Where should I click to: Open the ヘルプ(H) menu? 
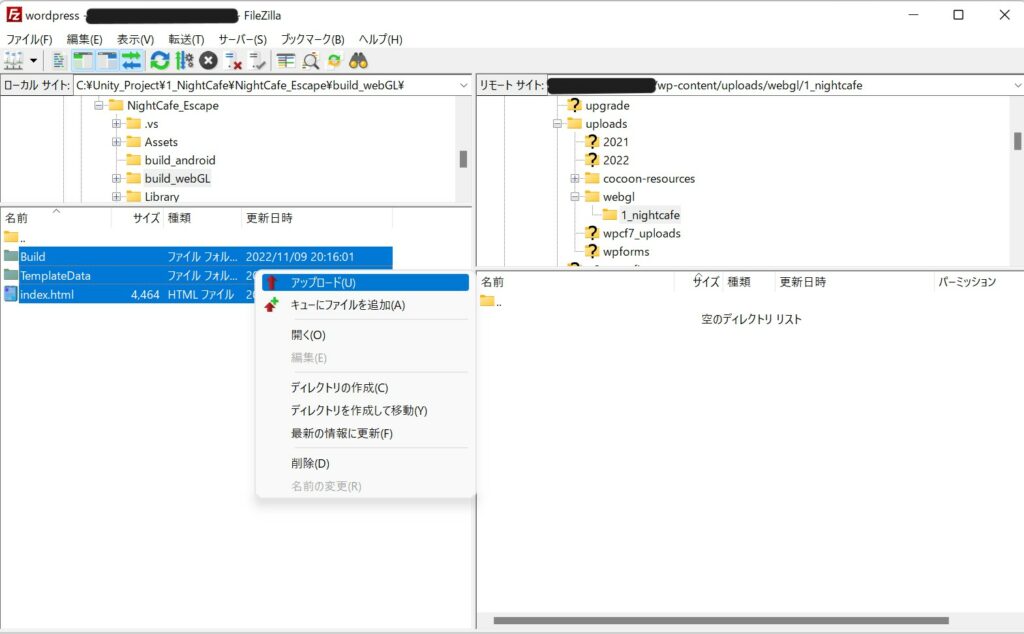(x=380, y=39)
